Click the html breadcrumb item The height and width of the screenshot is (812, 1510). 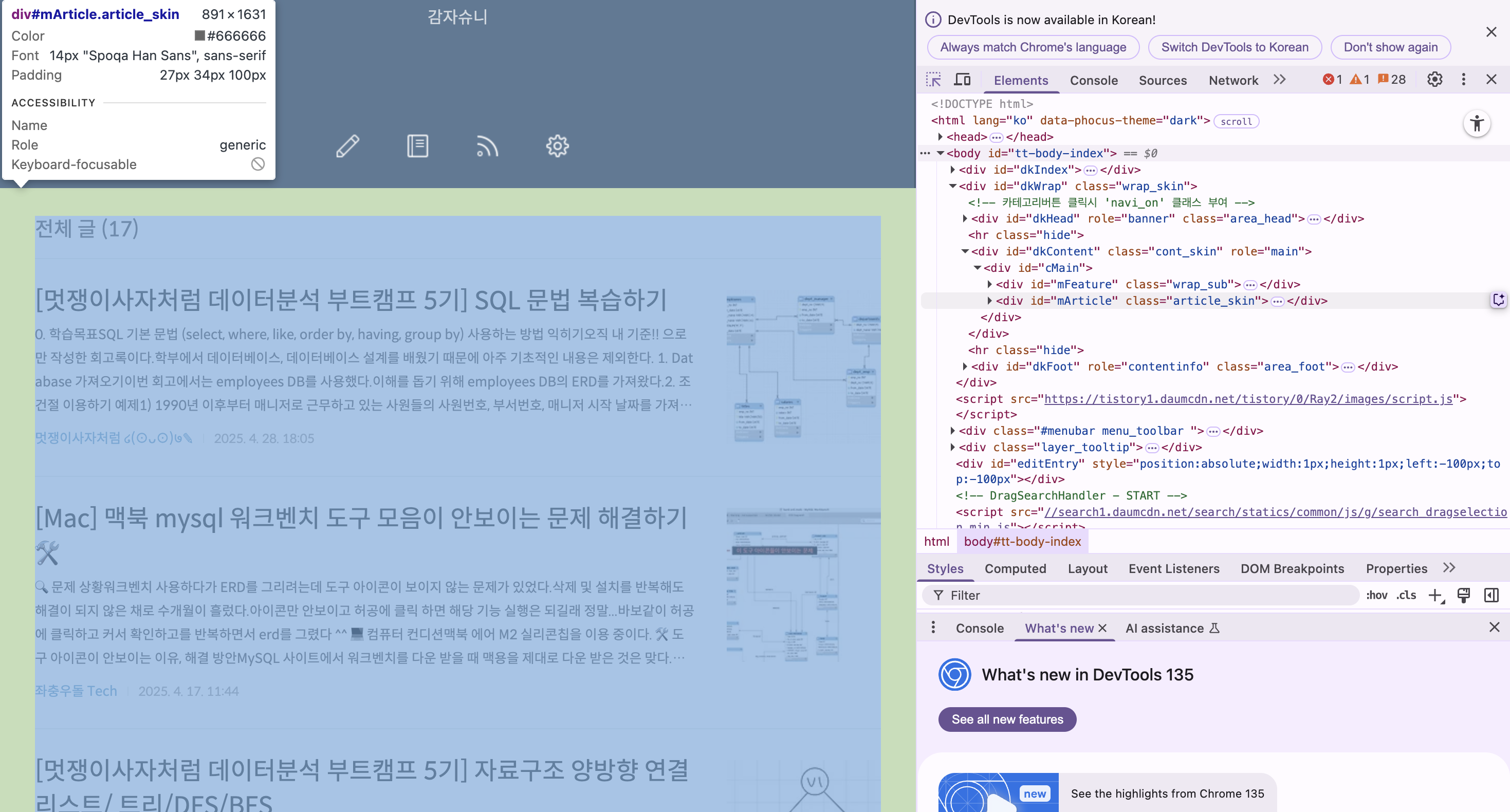(936, 542)
